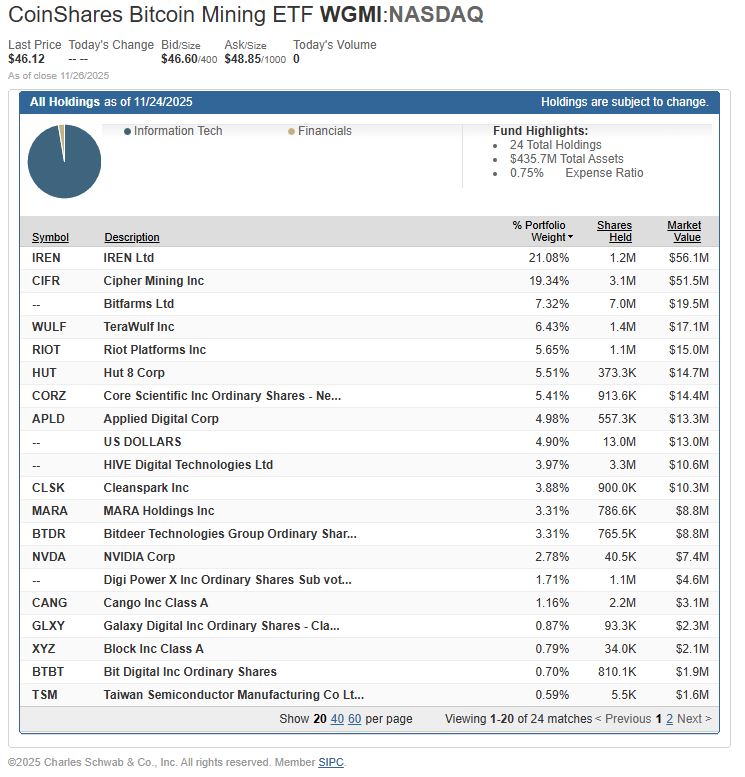745x777 pixels.
Task: Sort by % Portfolio Weight column
Action: point(542,231)
